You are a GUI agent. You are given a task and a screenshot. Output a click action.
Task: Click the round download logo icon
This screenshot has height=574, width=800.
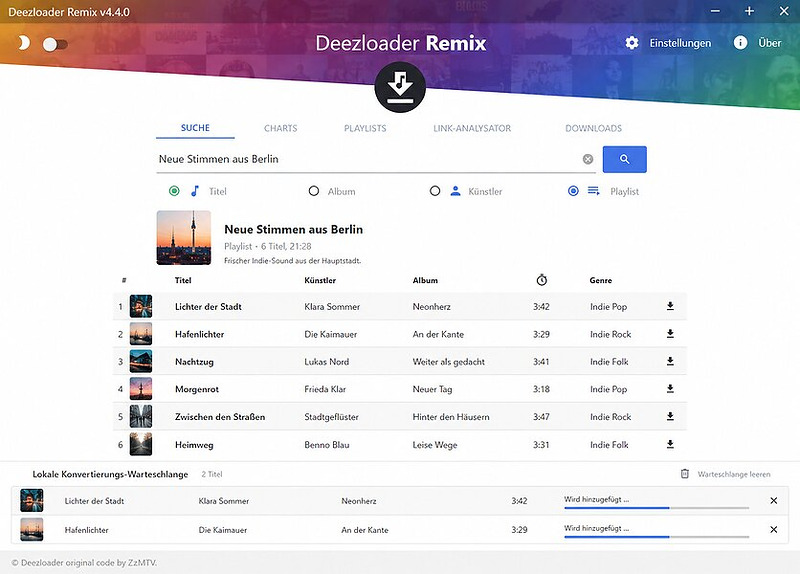[400, 87]
